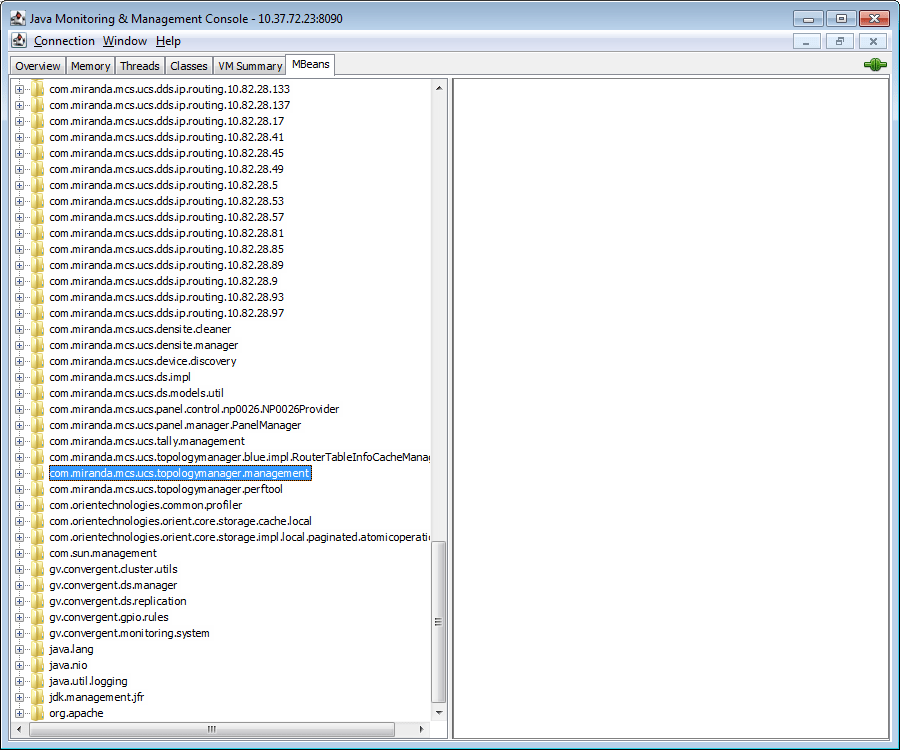Click the tree's vertical scrollbar thumb
Screen dimensions: 900x750
click(x=439, y=621)
